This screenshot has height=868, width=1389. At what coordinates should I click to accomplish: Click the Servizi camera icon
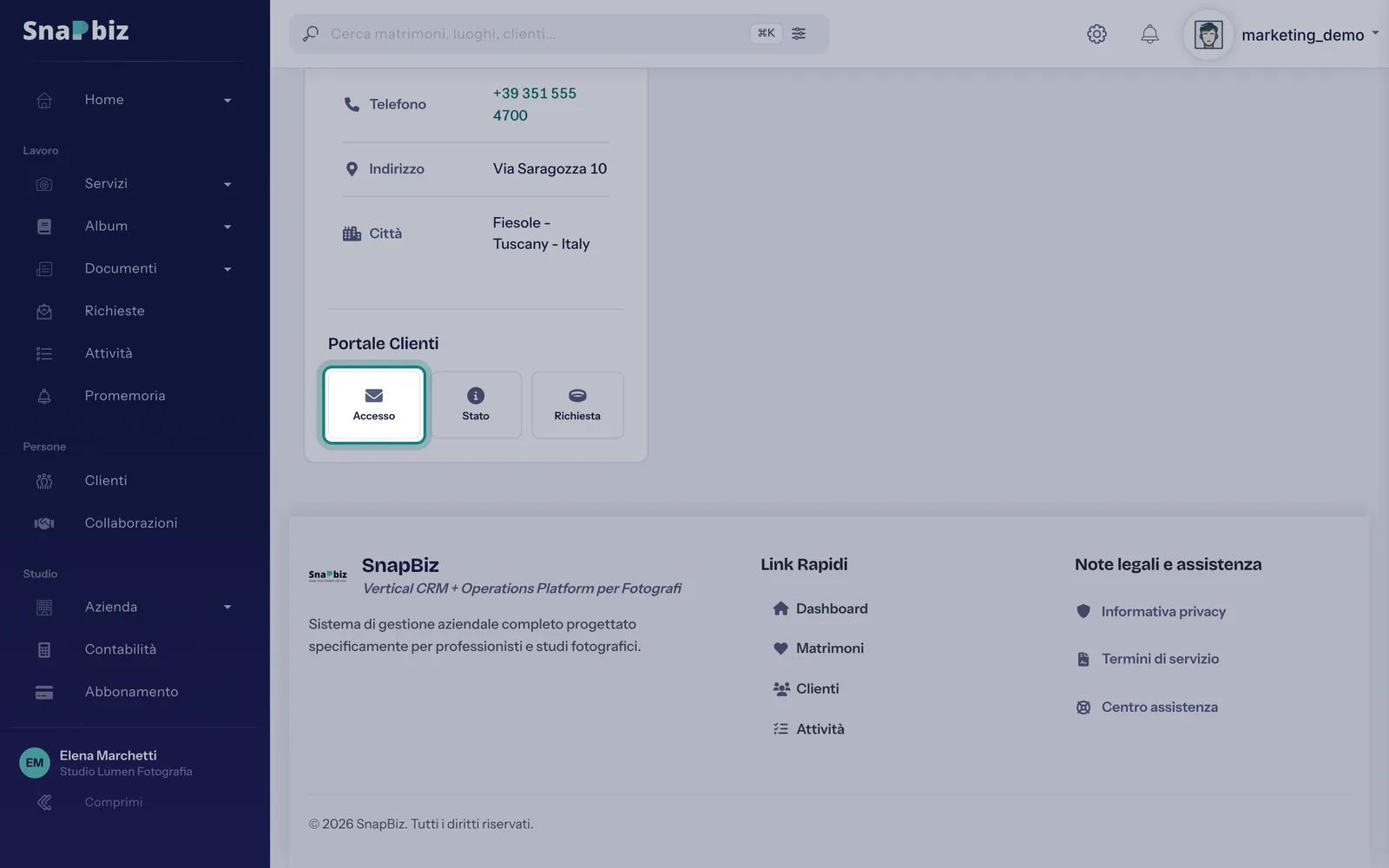44,184
